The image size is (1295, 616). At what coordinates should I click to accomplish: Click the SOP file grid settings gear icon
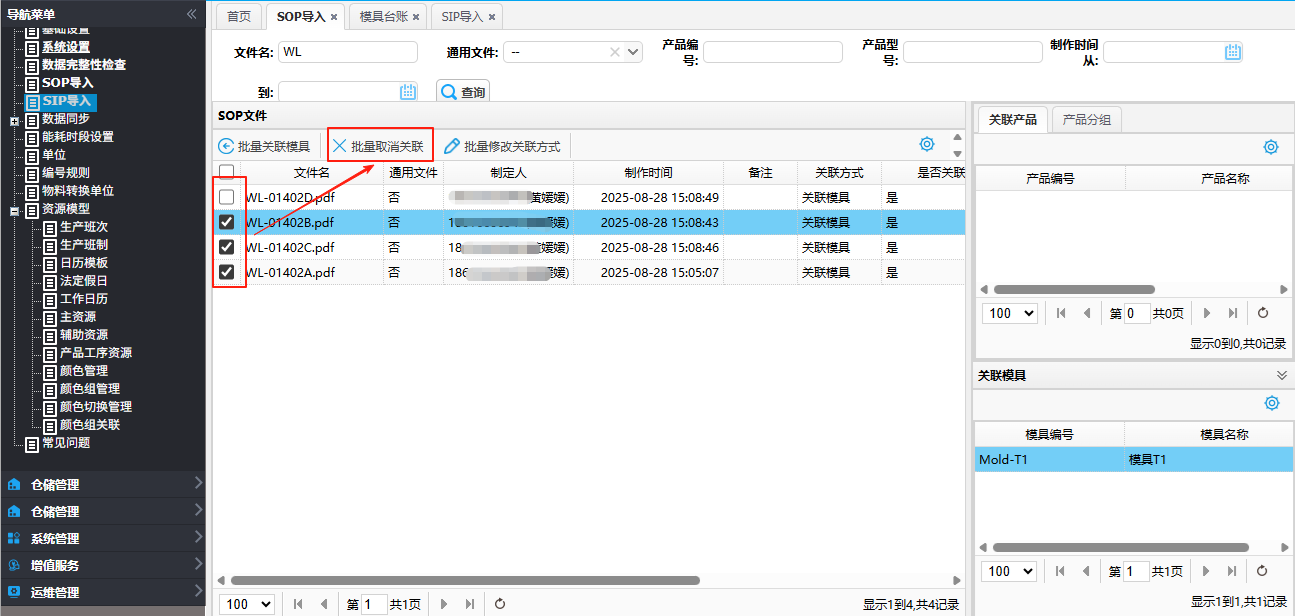point(927,144)
